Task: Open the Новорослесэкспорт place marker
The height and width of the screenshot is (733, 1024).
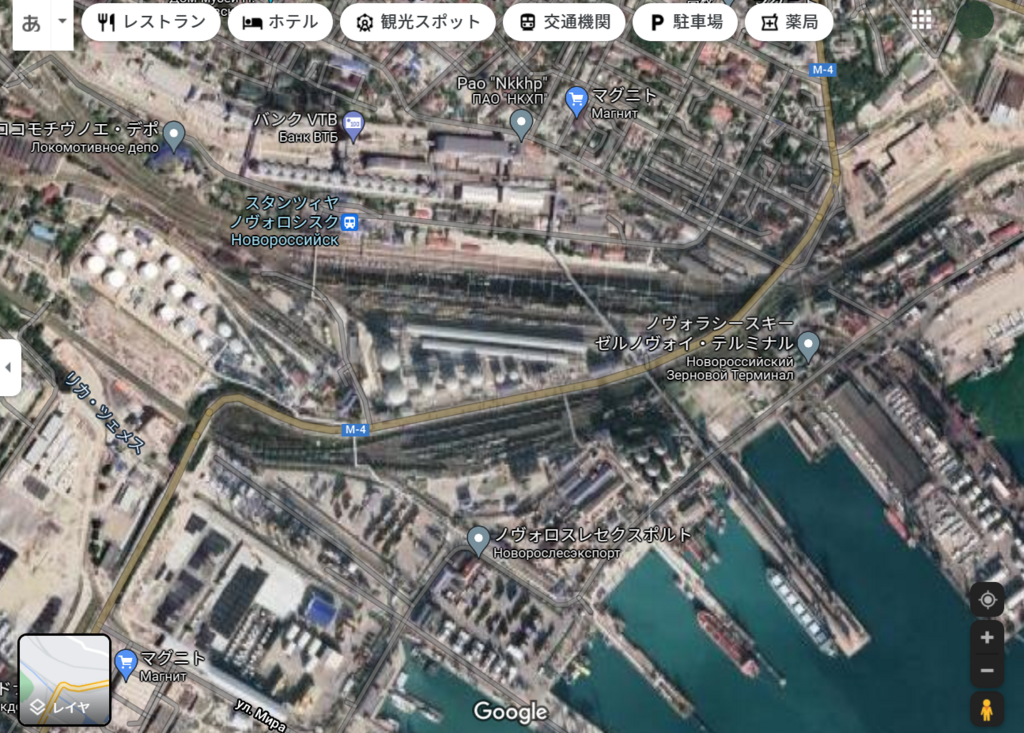Action: coord(479,539)
